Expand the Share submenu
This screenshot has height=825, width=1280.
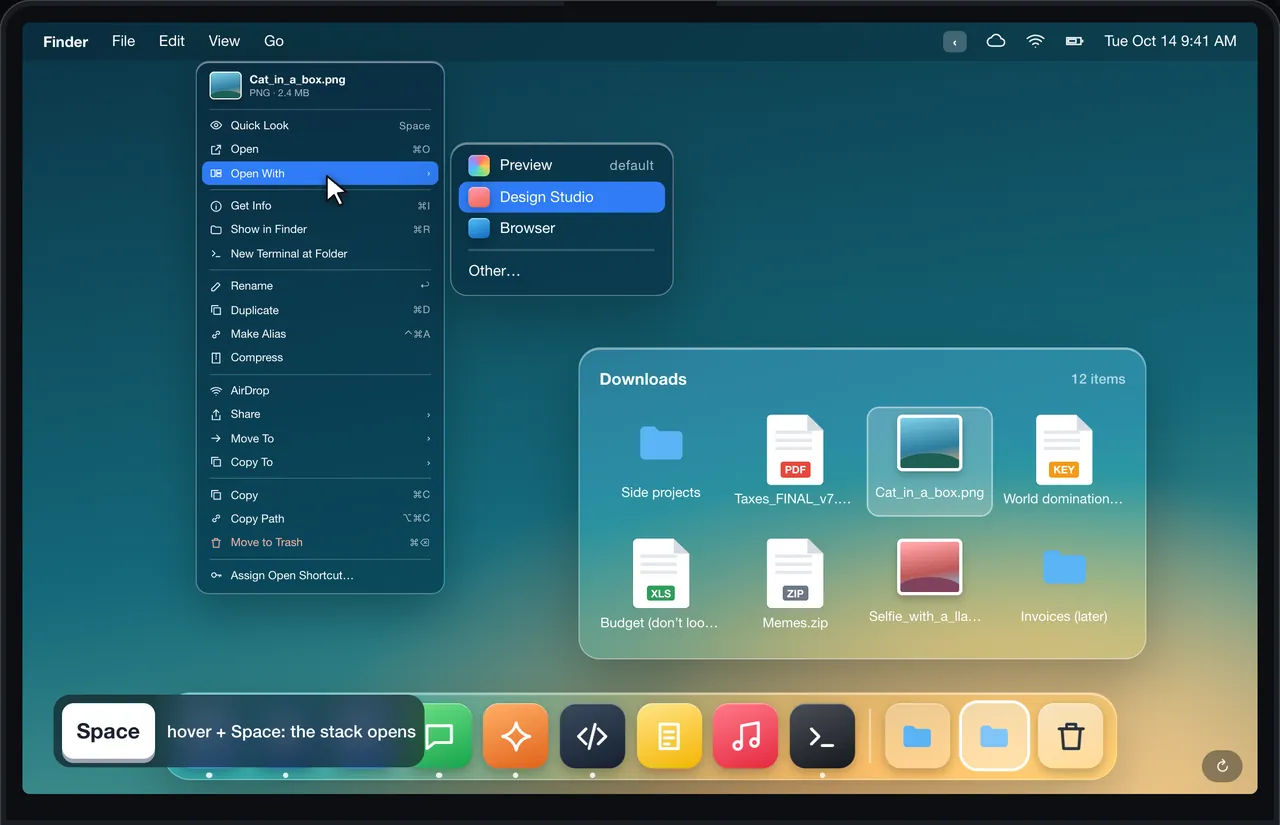(x=320, y=414)
